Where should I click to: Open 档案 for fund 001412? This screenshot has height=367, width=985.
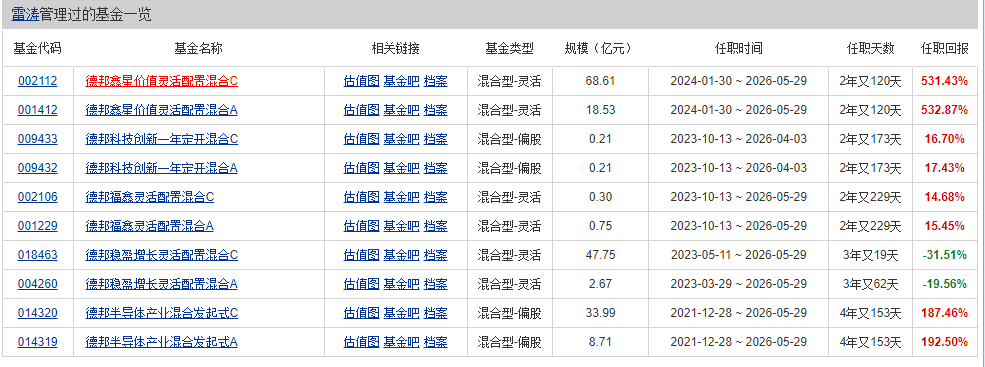click(435, 110)
